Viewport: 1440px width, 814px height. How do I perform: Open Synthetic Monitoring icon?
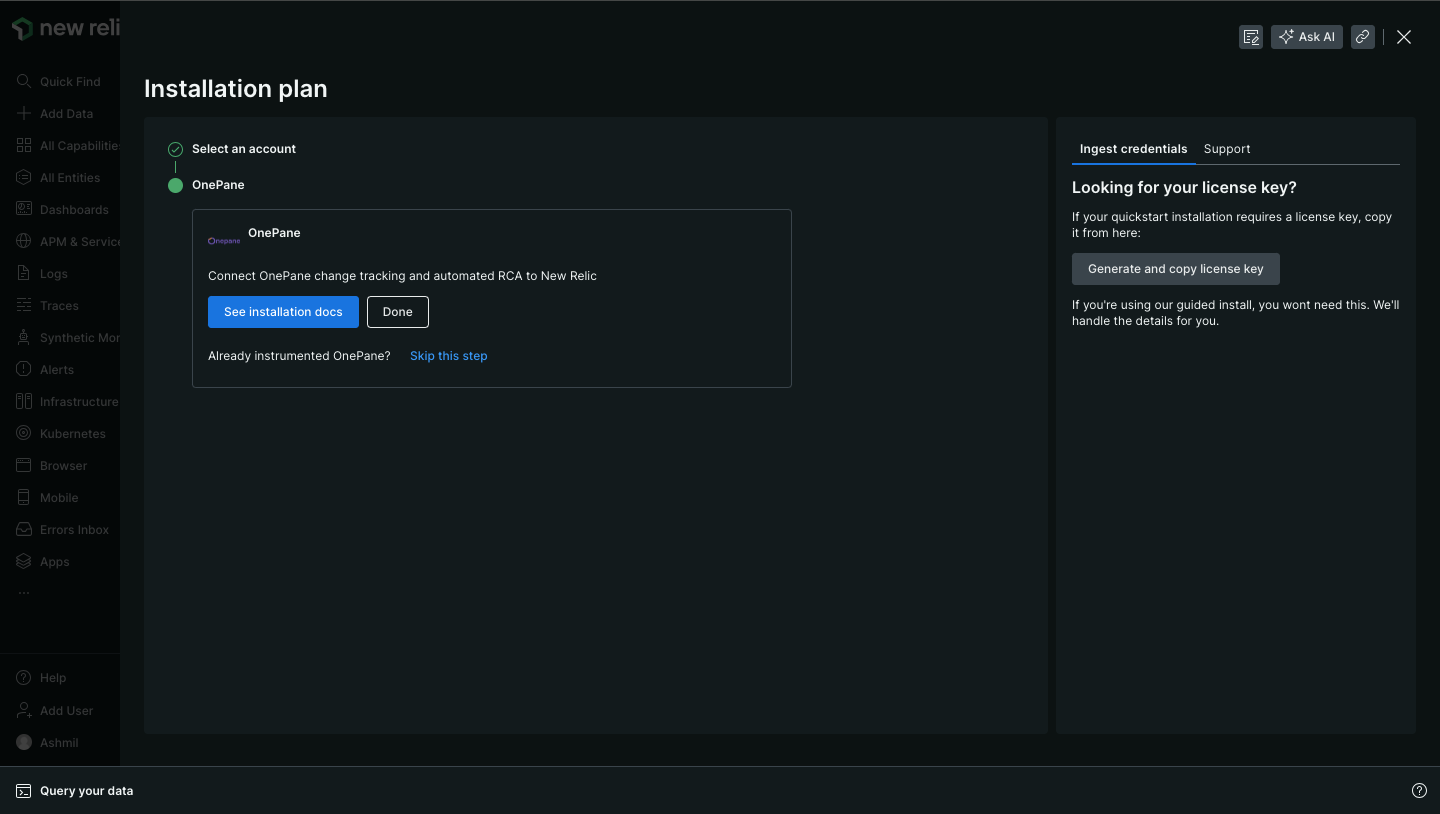[x=24, y=337]
